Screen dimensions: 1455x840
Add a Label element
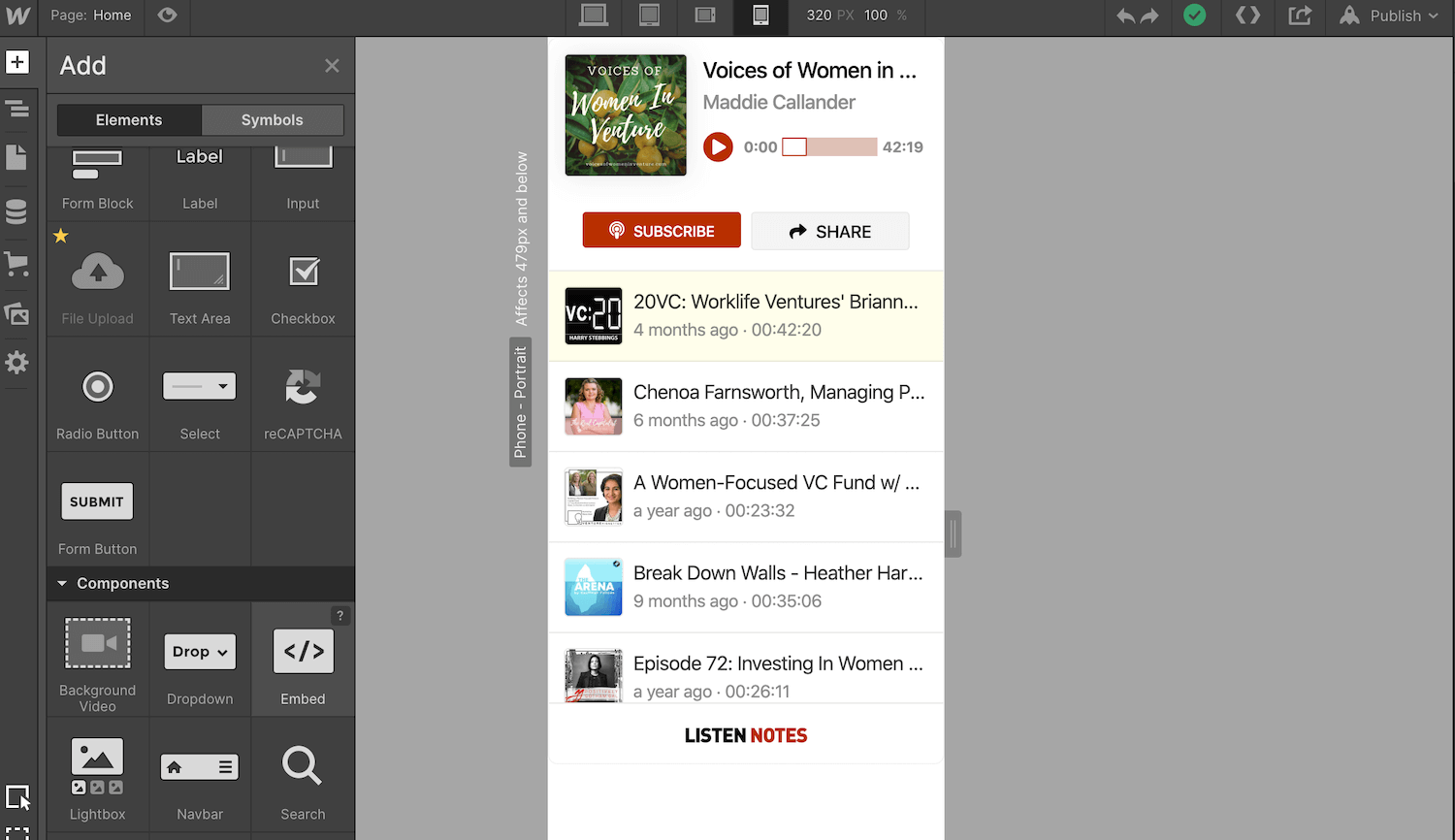pos(200,183)
